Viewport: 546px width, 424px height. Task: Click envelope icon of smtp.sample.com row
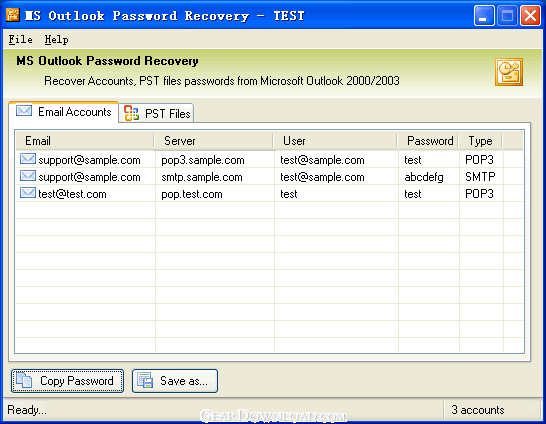coord(28,176)
